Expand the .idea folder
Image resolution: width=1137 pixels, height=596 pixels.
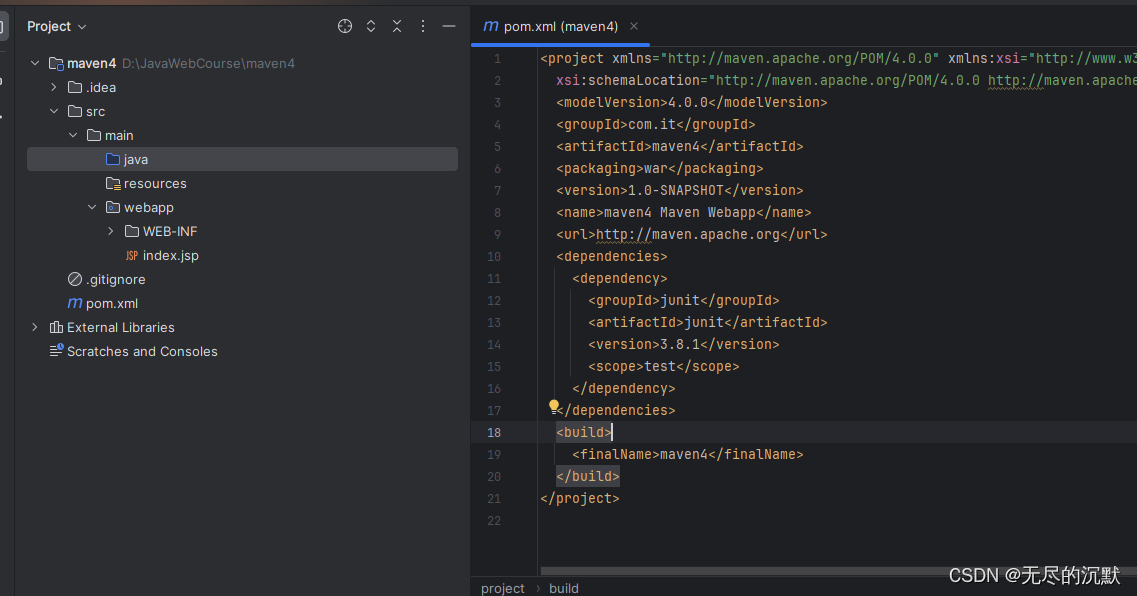coord(54,87)
